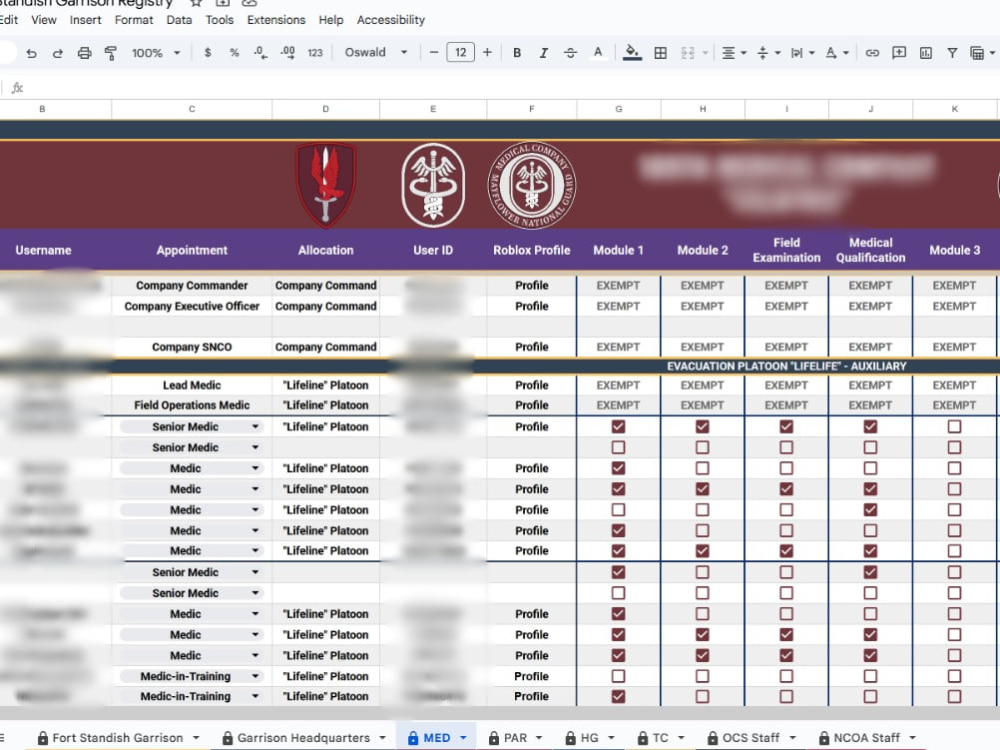Open the Accessibility menu
1000x750 pixels.
tap(391, 20)
